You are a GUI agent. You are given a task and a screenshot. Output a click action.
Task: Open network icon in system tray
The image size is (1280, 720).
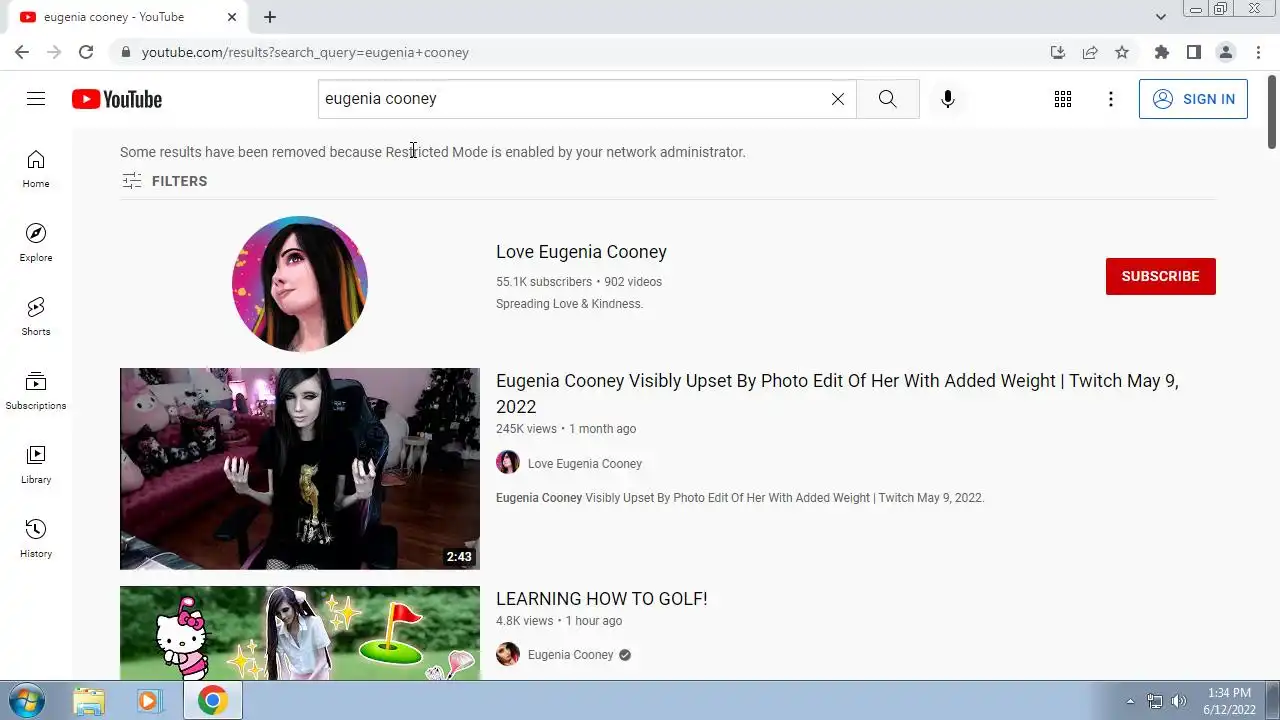(1155, 701)
